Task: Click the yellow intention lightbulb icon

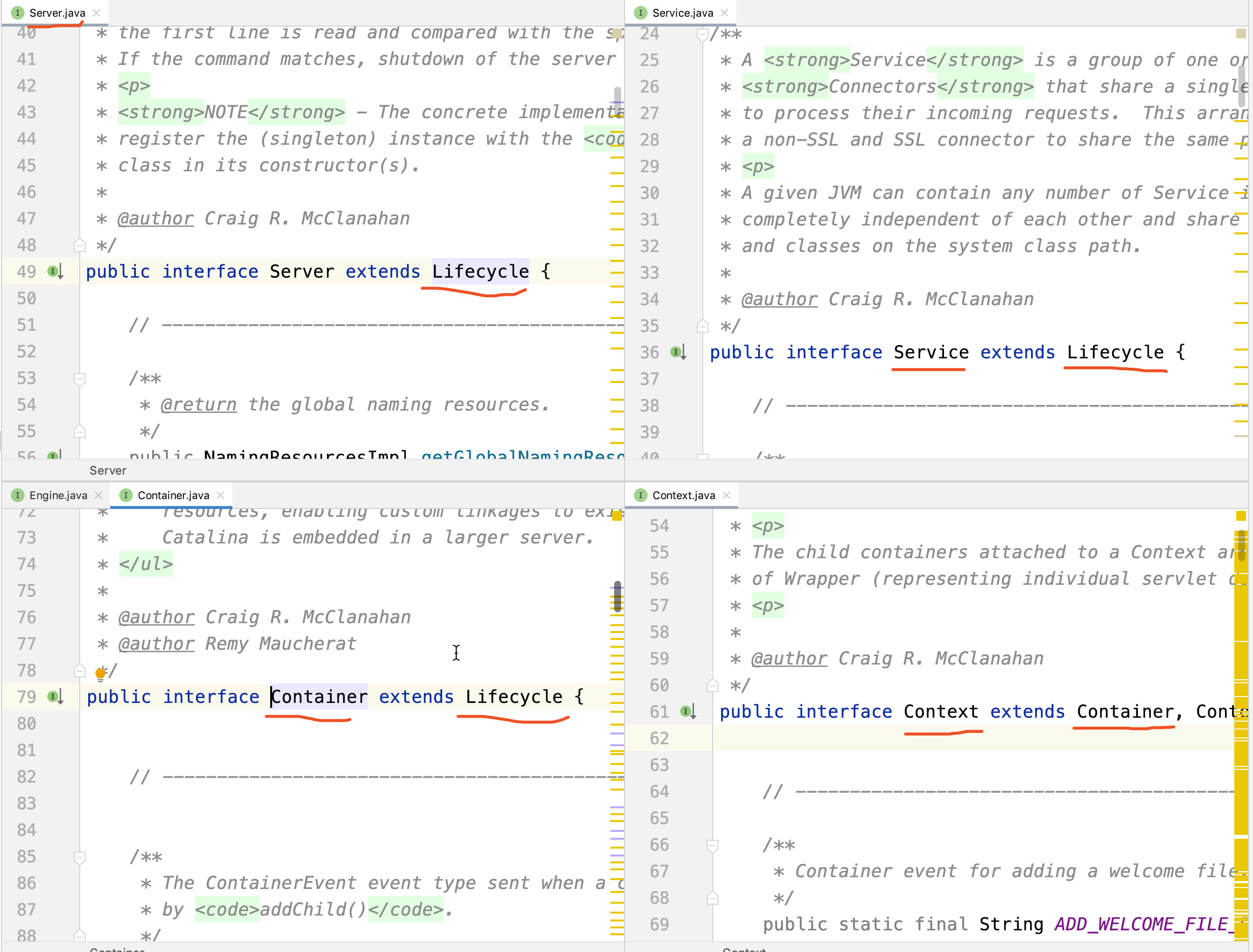Action: [x=100, y=673]
